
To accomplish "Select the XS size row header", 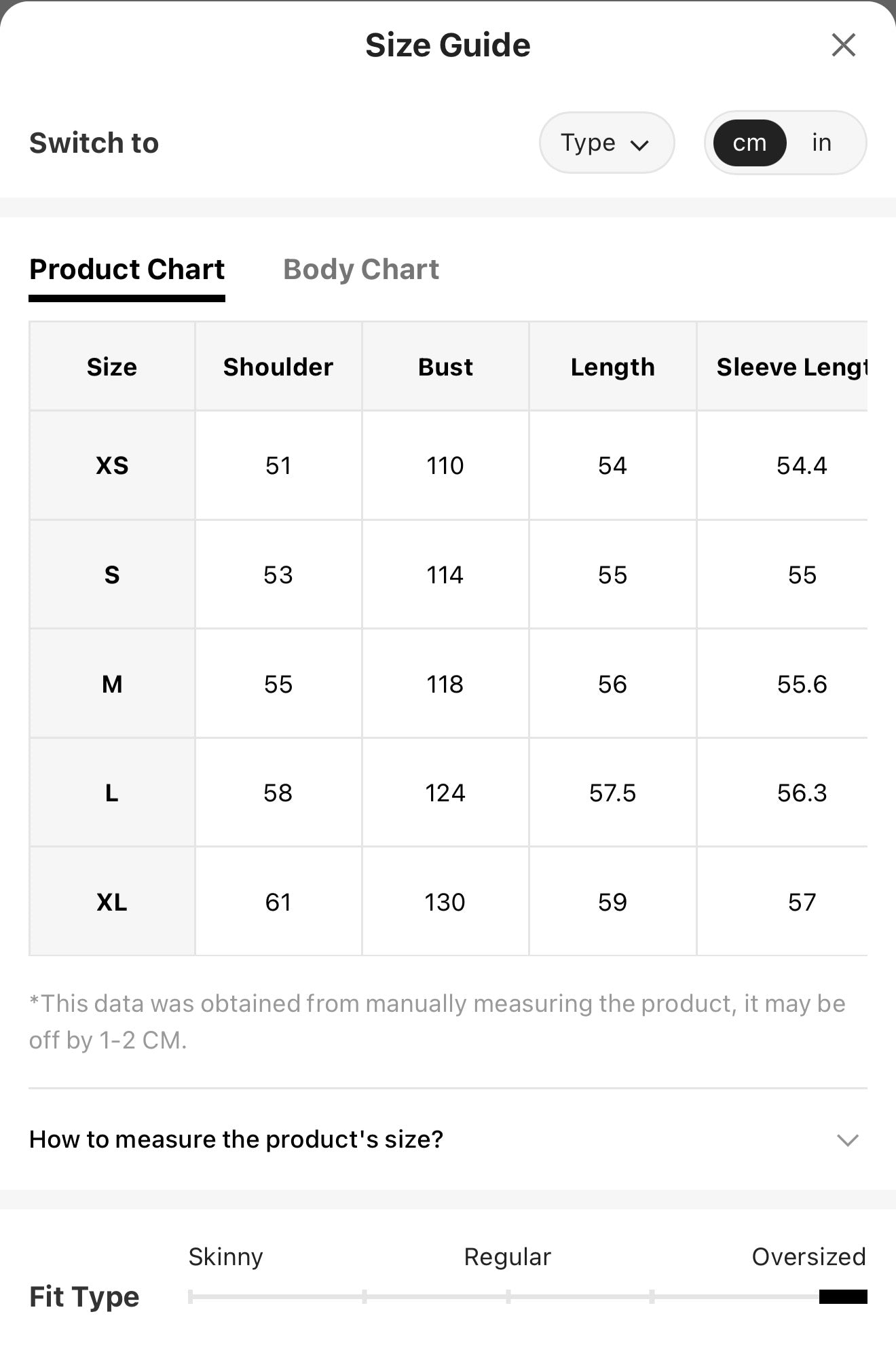I will click(x=112, y=465).
